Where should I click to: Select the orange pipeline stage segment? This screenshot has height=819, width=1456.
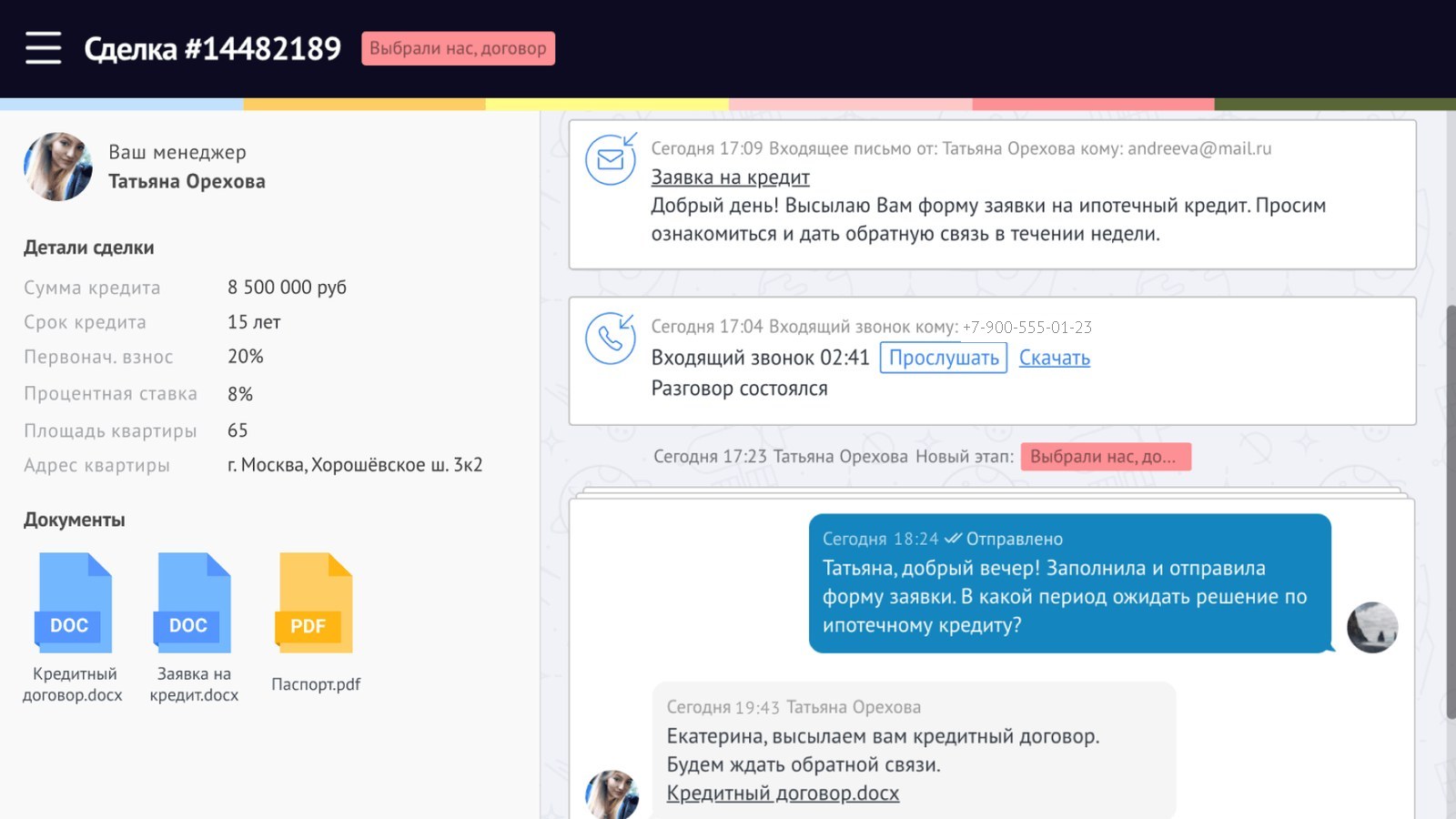(364, 105)
